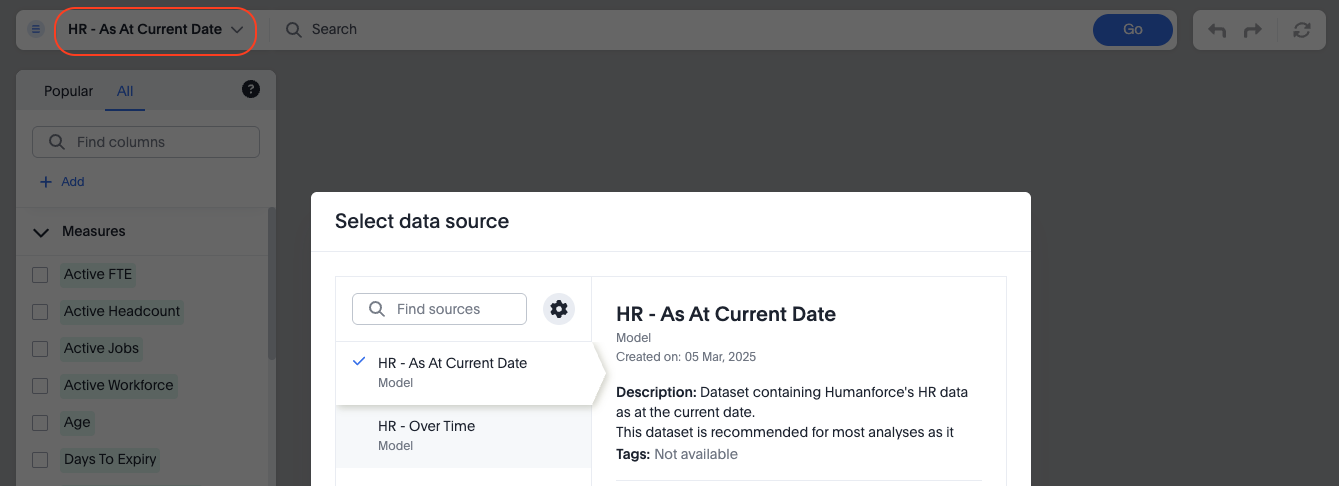The image size is (1339, 486).
Task: Click into the Search bar
Action: pyautogui.click(x=680, y=29)
